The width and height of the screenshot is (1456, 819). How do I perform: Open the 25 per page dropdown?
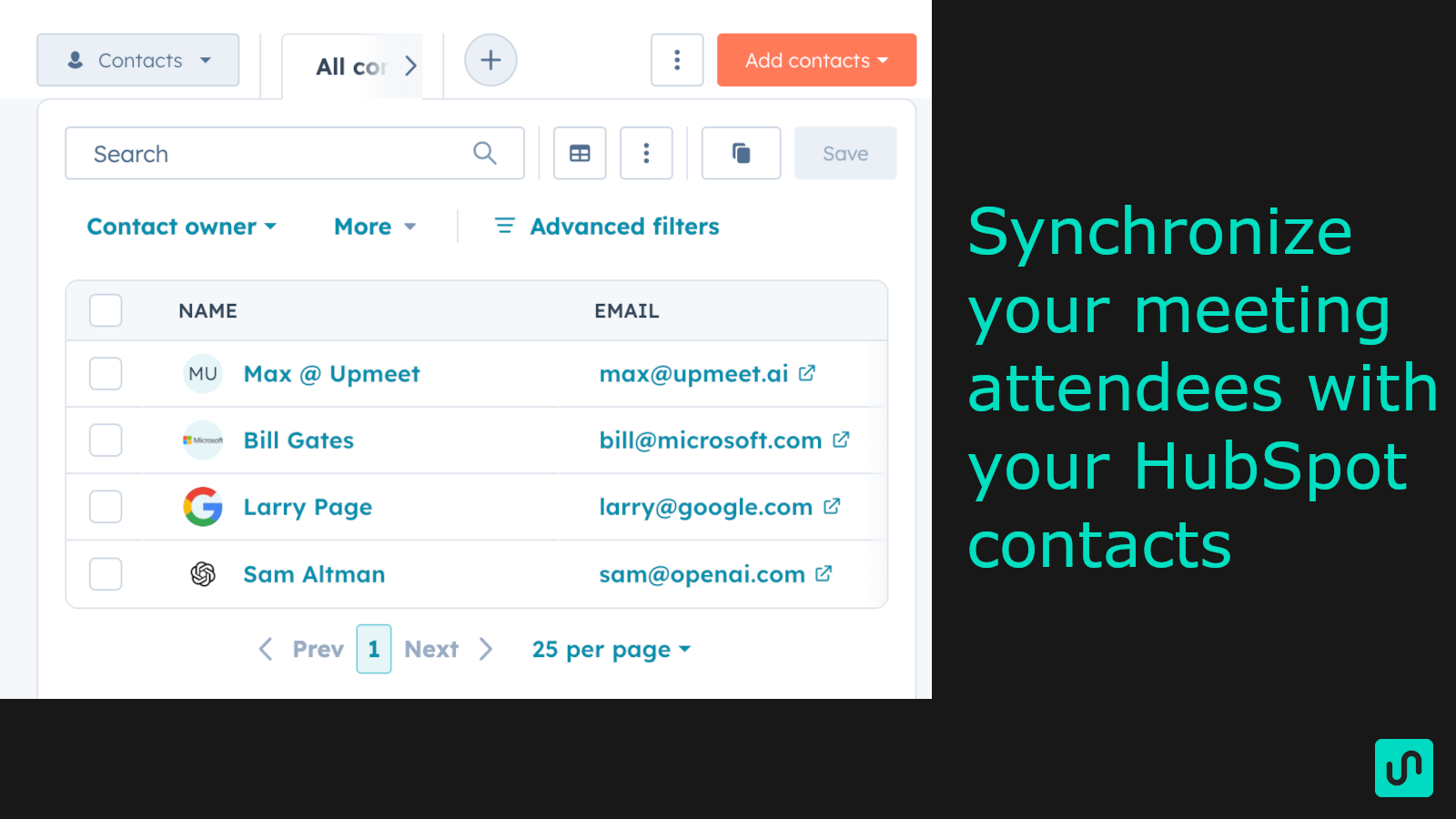click(x=612, y=650)
